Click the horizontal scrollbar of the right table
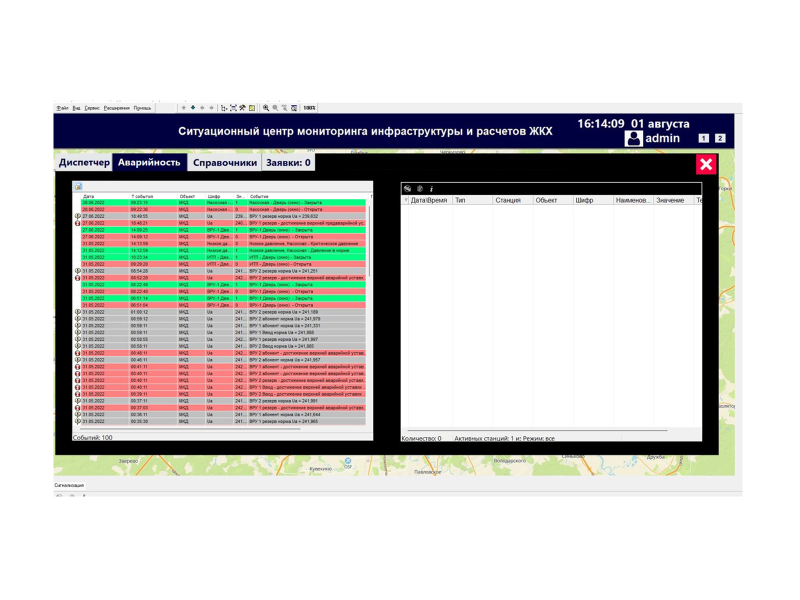This screenshot has height=600, width=800. [537, 431]
